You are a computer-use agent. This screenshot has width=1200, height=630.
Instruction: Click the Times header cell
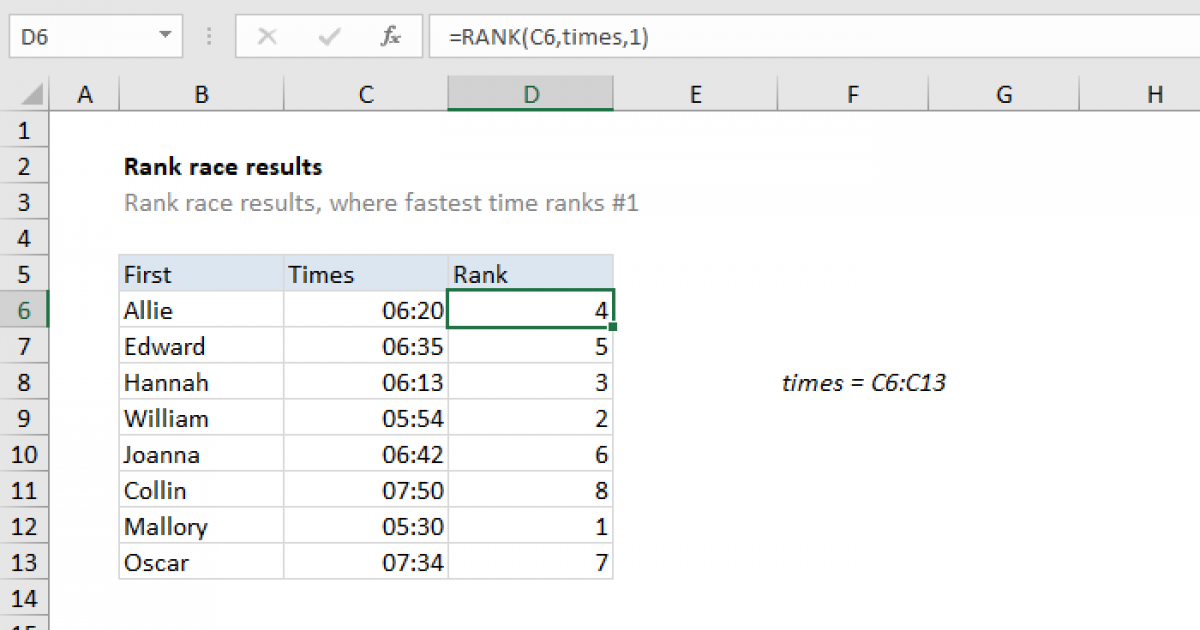click(x=366, y=275)
